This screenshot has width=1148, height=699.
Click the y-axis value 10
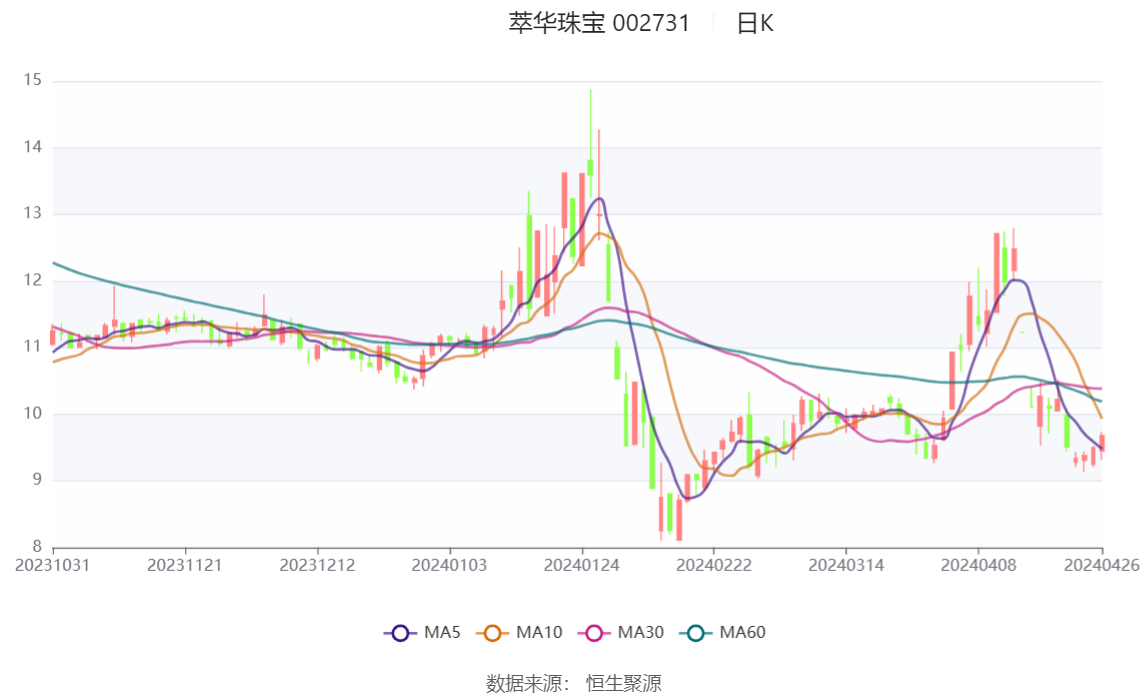(x=32, y=413)
